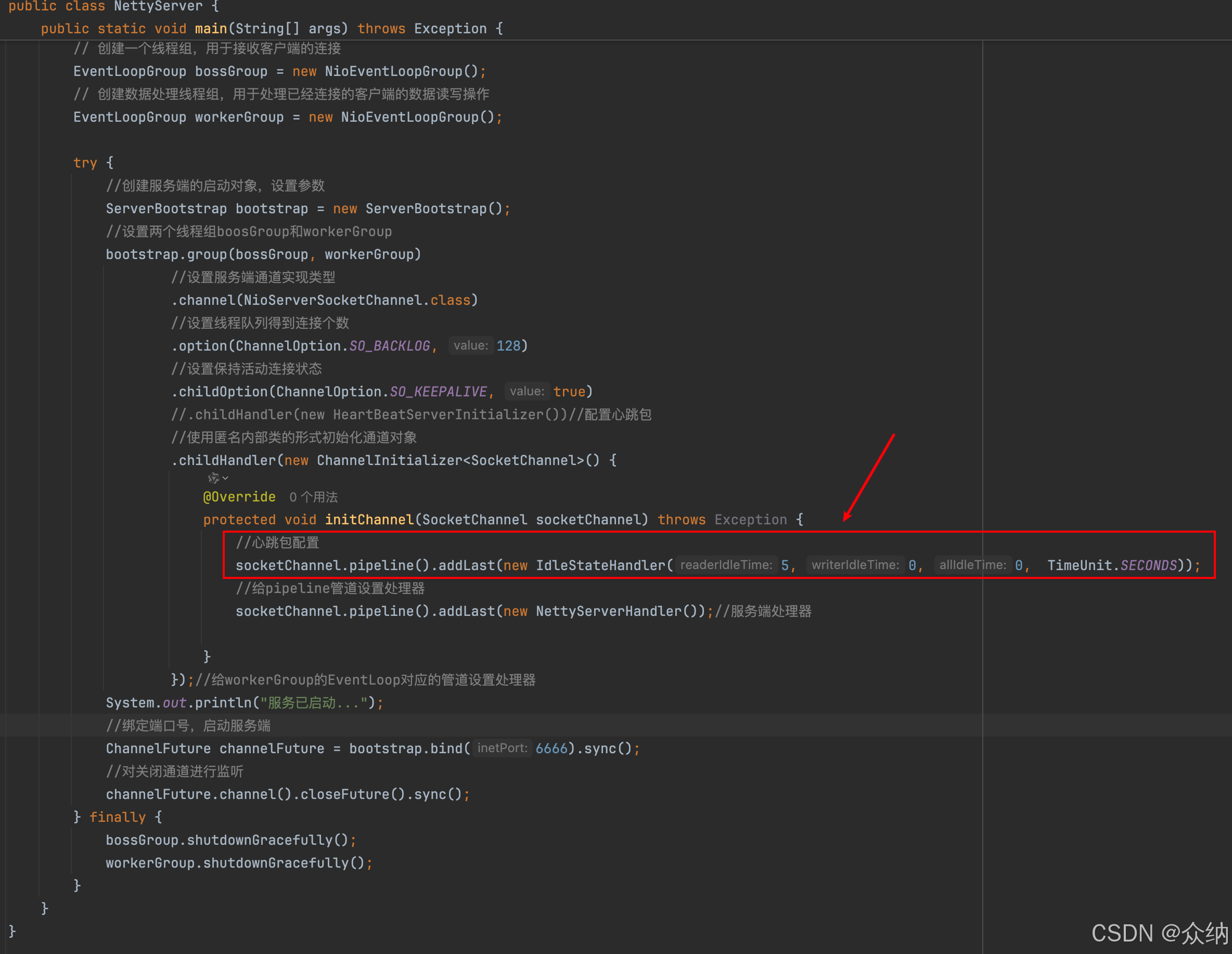Expand the chevron next to AI assistant icon

(x=226, y=478)
